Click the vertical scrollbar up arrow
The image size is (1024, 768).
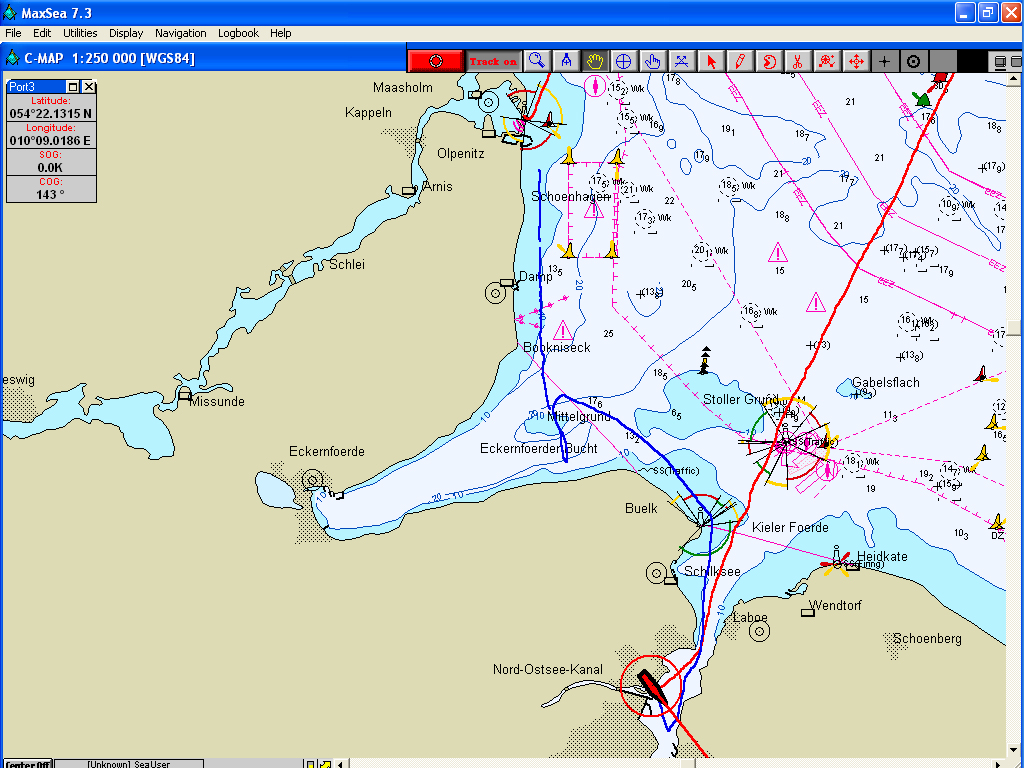click(x=1014, y=80)
